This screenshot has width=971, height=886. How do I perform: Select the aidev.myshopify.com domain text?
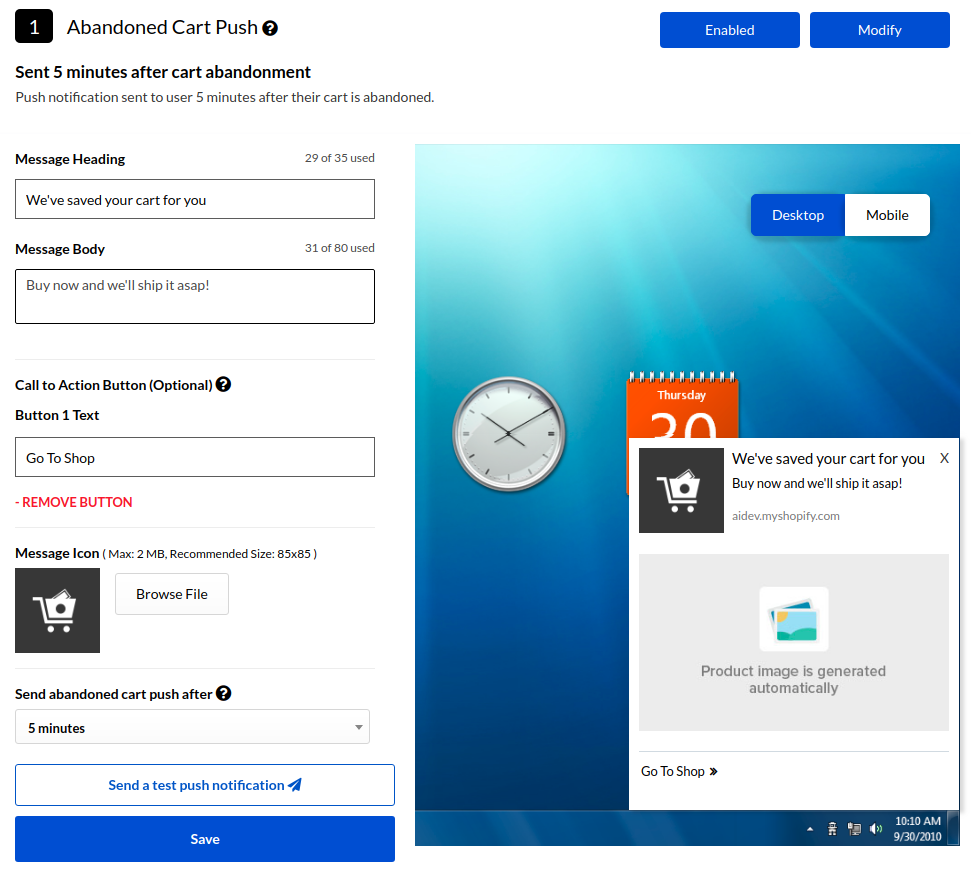[785, 516]
